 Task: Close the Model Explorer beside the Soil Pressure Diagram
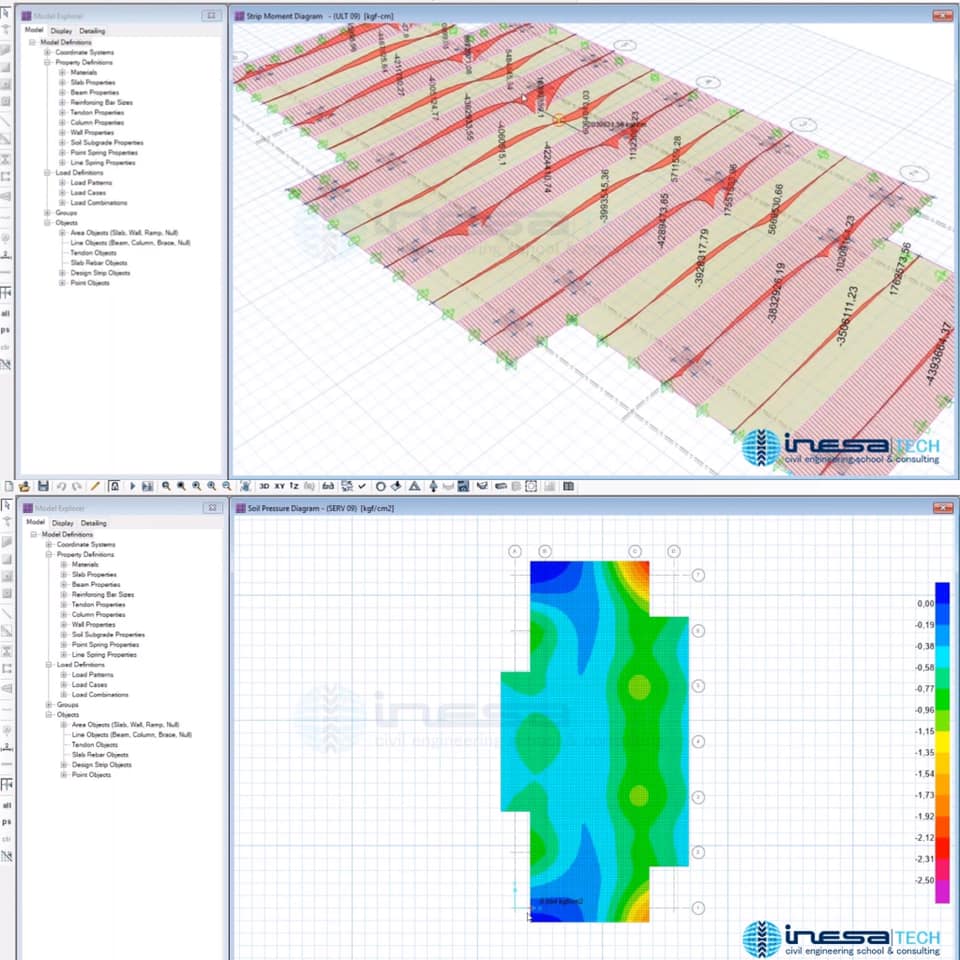[212, 508]
